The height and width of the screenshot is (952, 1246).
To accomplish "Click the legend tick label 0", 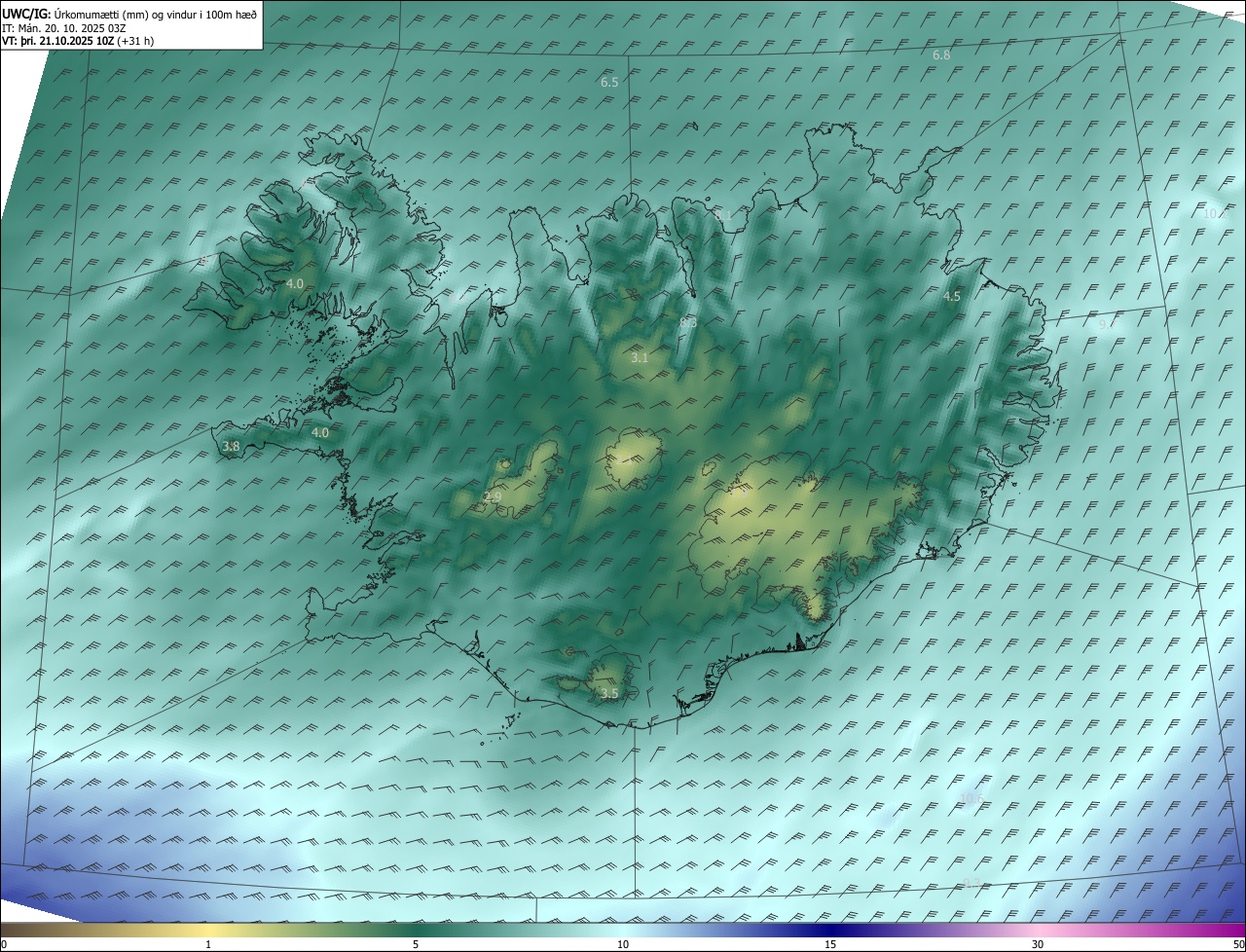I will pos(4,944).
